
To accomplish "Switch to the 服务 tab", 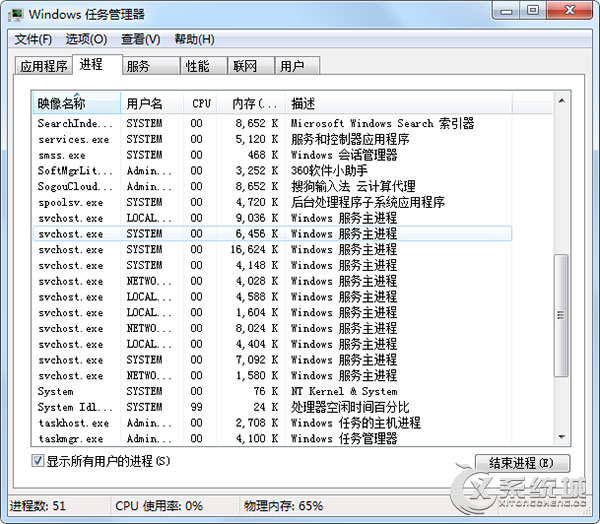I will 151,66.
